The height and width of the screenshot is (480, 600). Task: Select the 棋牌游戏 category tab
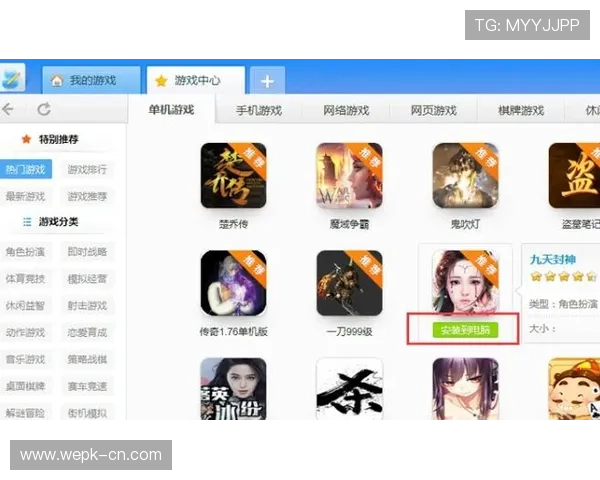521,111
